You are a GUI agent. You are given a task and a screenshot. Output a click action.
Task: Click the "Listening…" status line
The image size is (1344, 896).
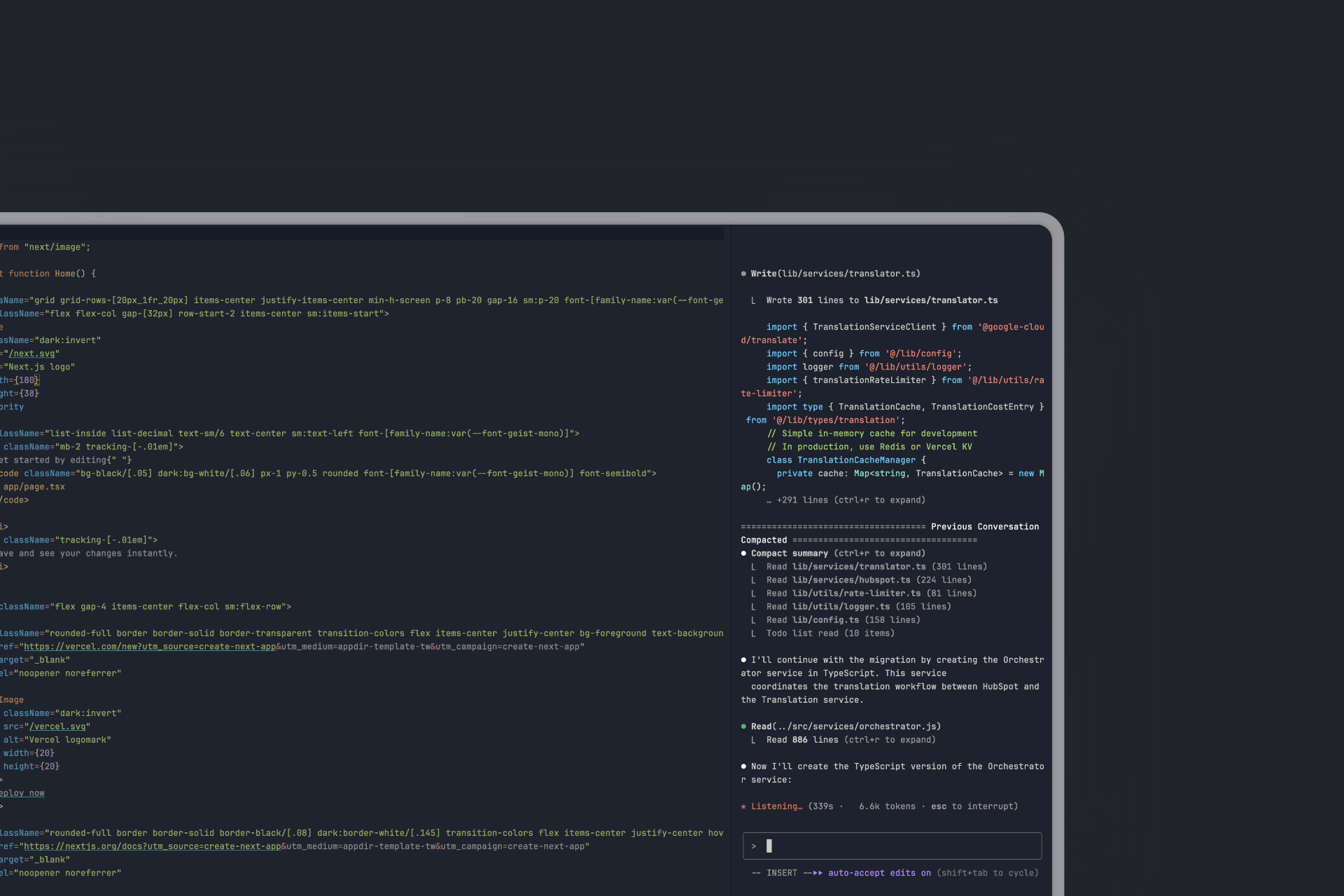[879, 806]
